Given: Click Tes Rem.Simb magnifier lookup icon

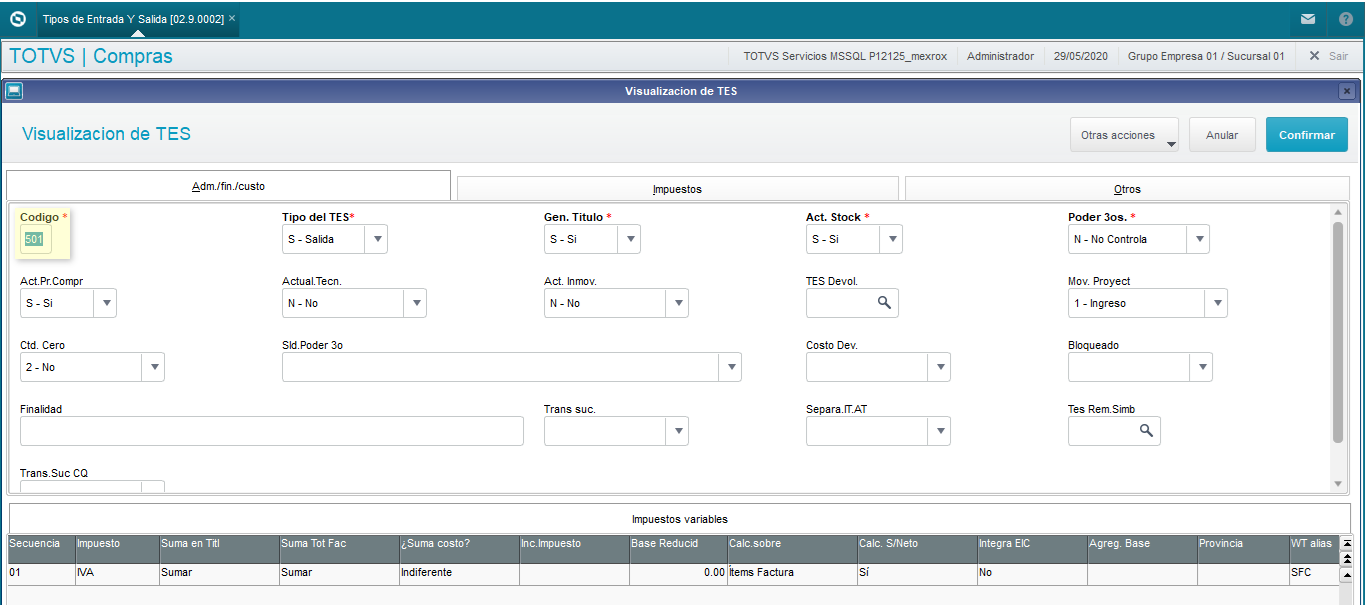Looking at the screenshot, I should point(1146,431).
